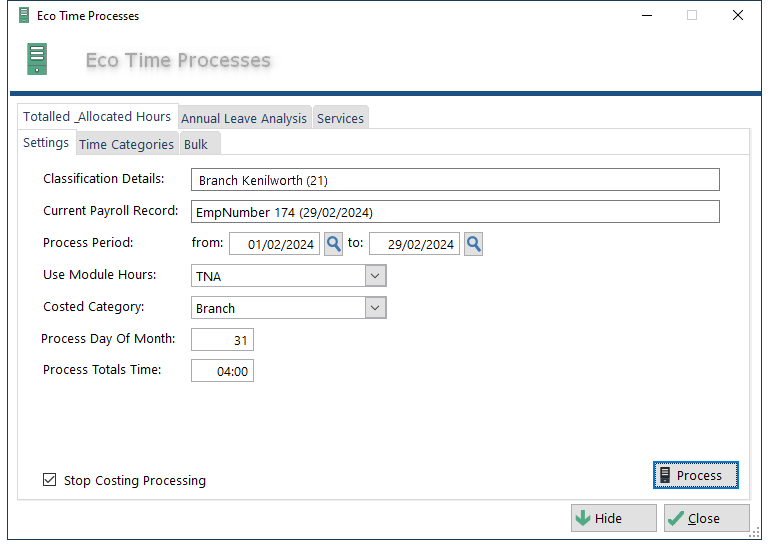
Task: Click the title bar application icon
Action: (24, 16)
